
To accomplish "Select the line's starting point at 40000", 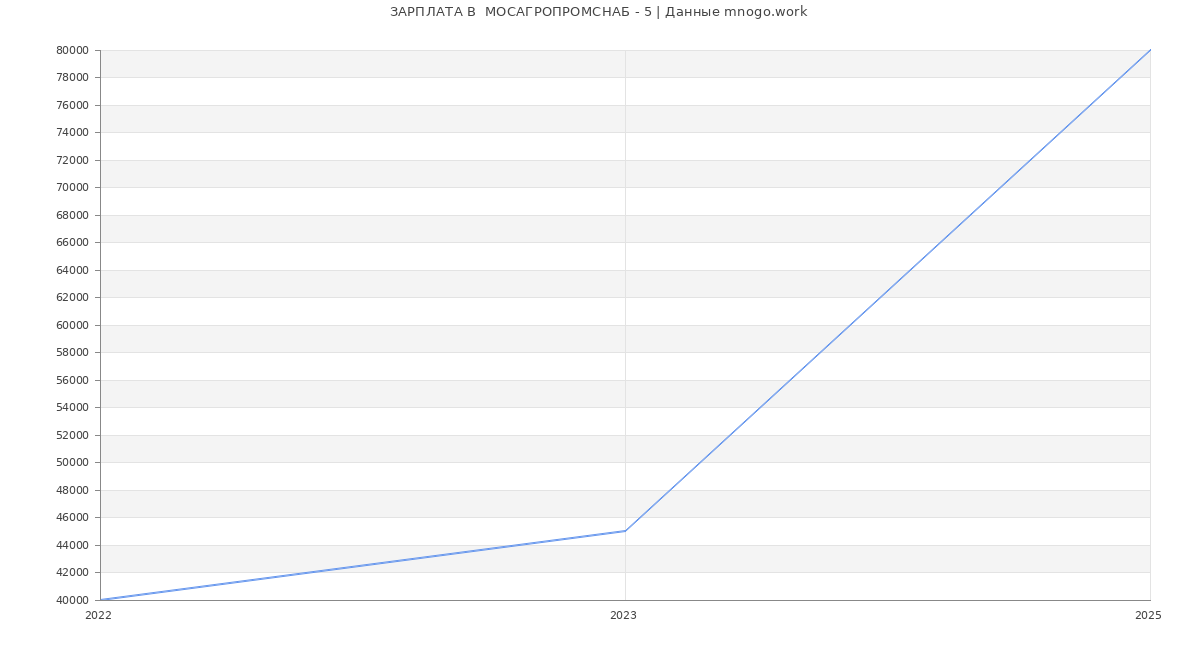I will click(101, 600).
